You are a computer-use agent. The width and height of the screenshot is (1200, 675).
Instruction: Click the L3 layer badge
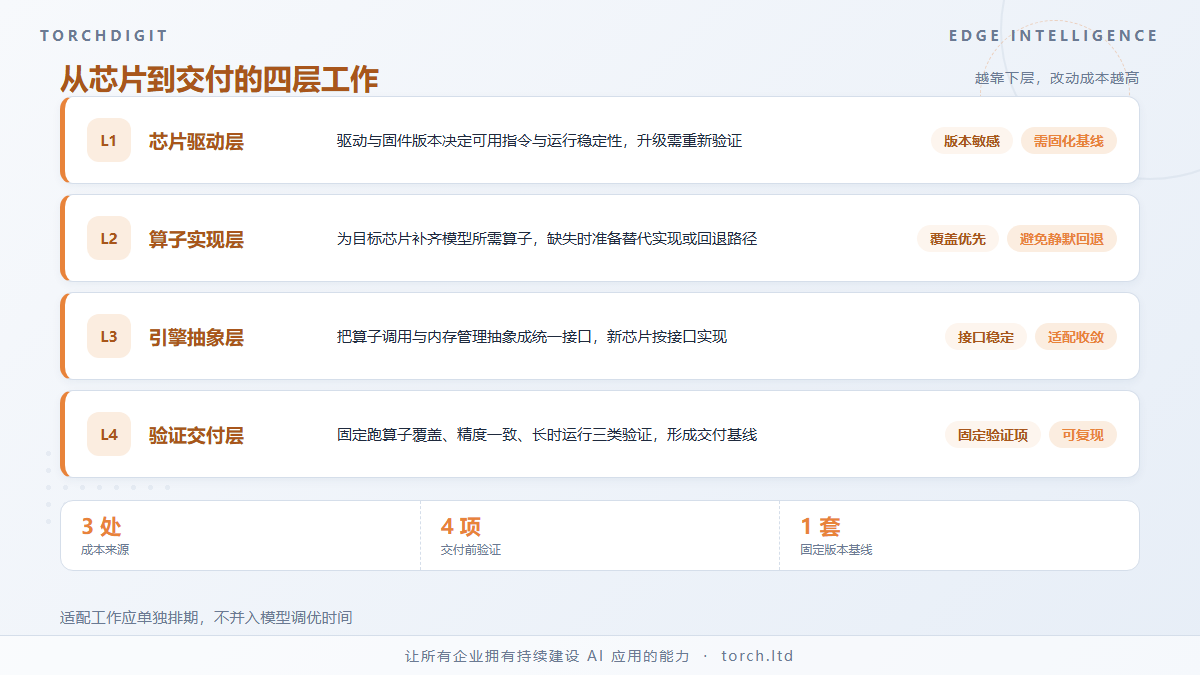click(109, 337)
